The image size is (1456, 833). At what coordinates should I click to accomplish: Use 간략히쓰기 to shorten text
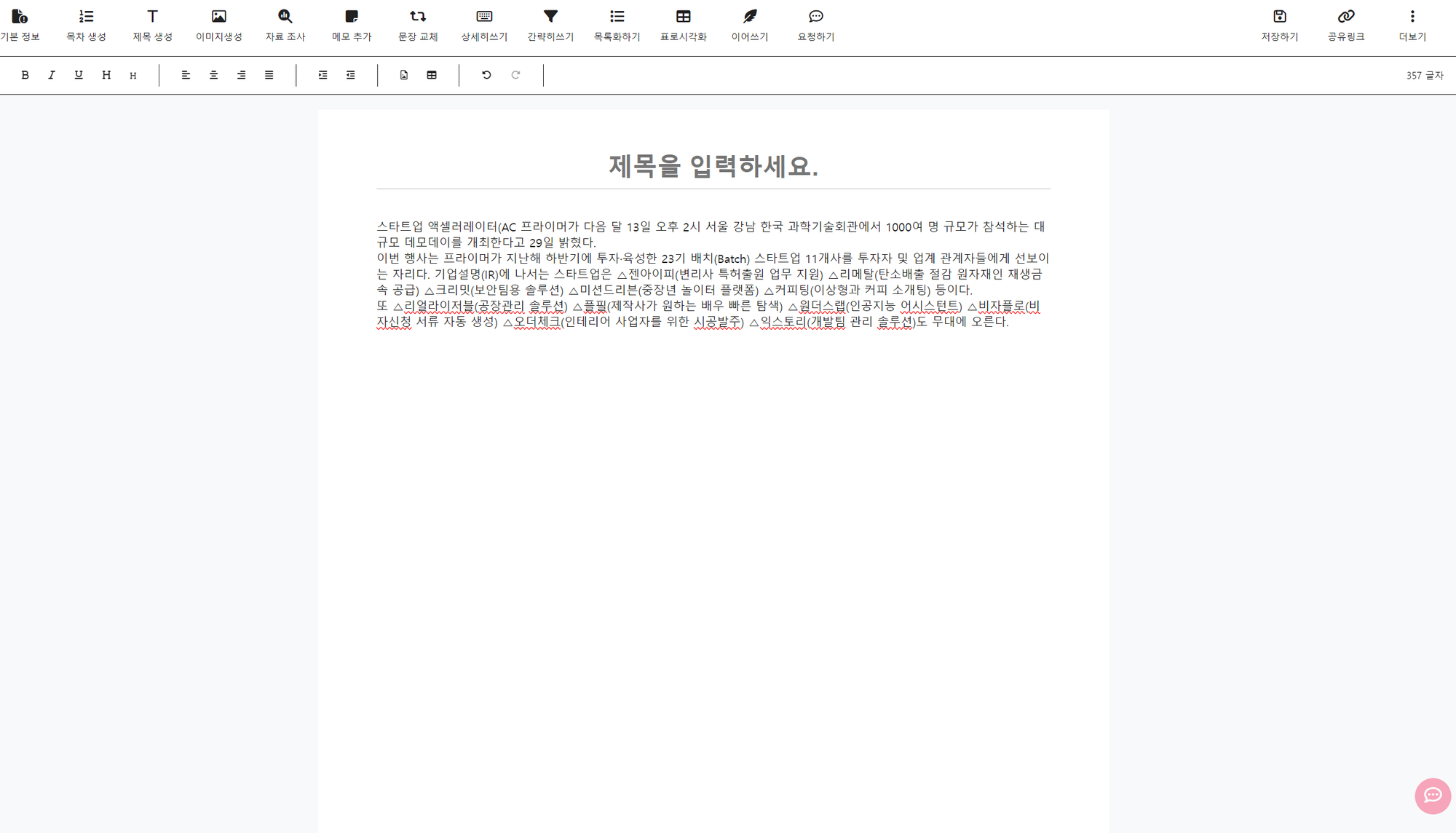pos(550,25)
